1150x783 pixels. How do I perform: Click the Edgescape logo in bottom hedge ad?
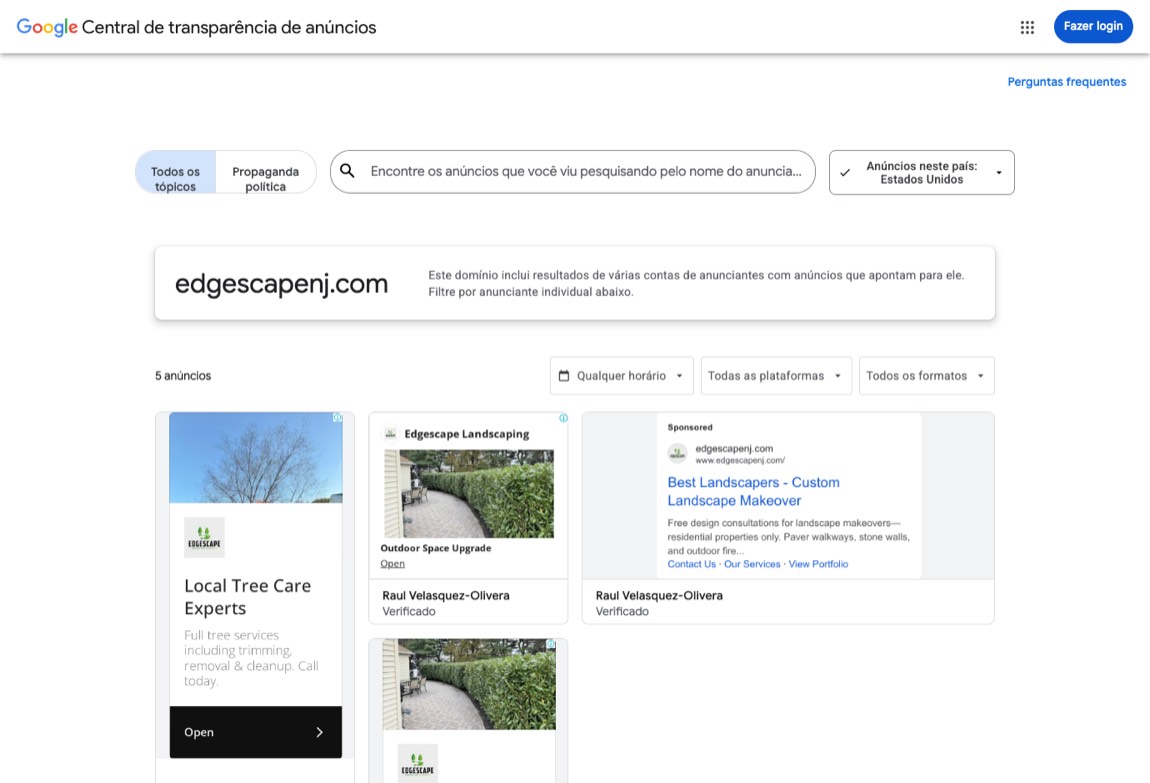[417, 763]
